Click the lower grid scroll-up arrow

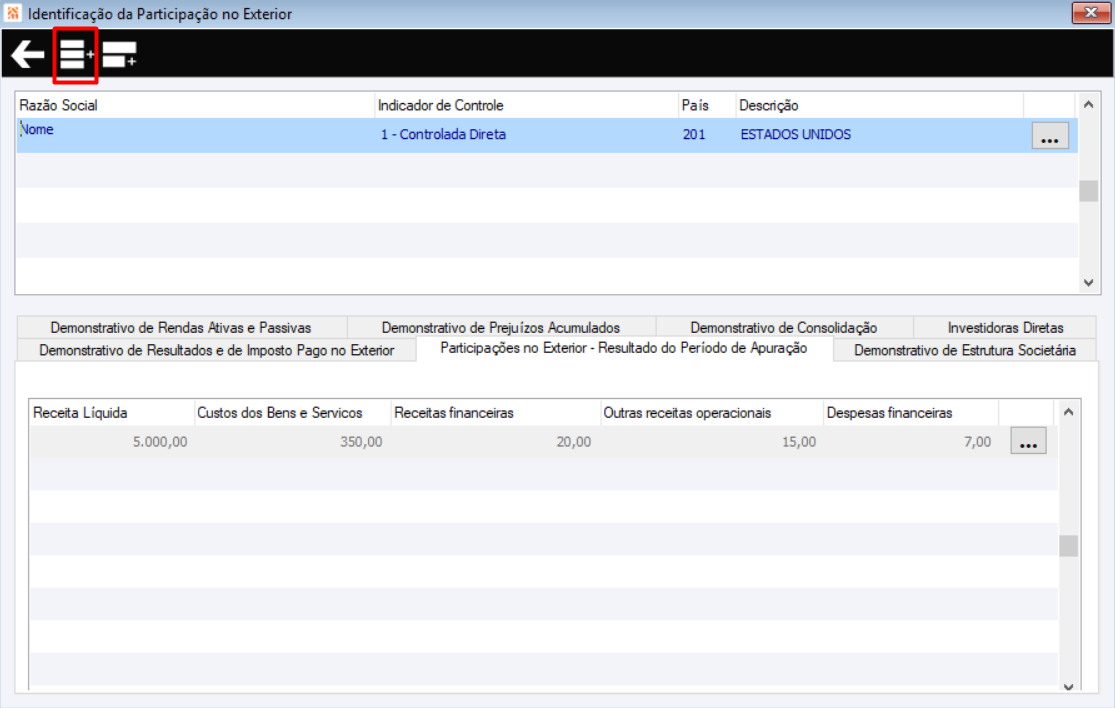pyautogui.click(x=1068, y=412)
